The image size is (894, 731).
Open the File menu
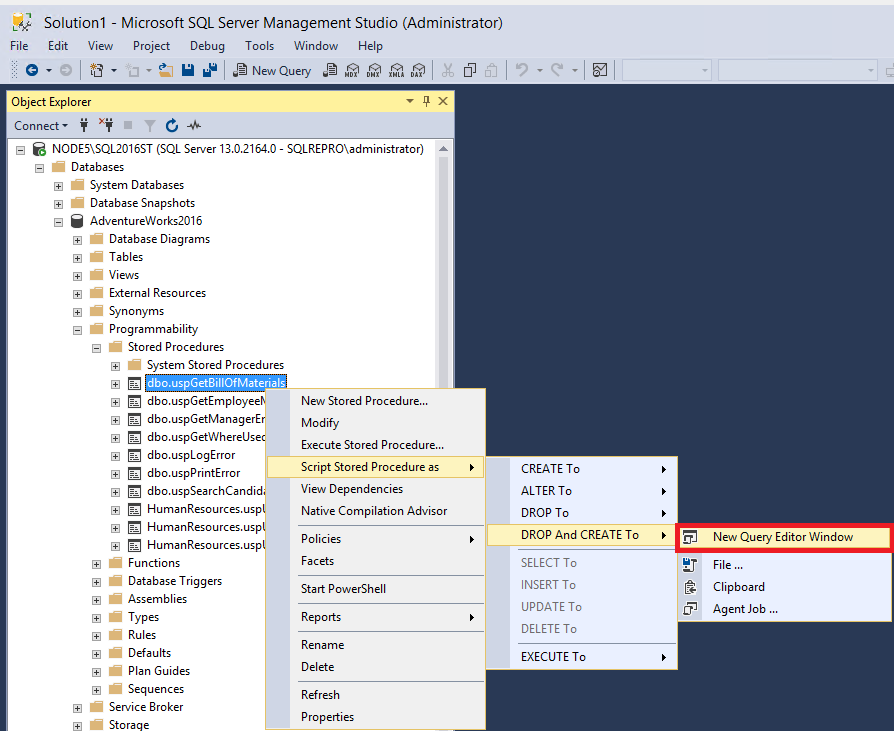point(19,46)
